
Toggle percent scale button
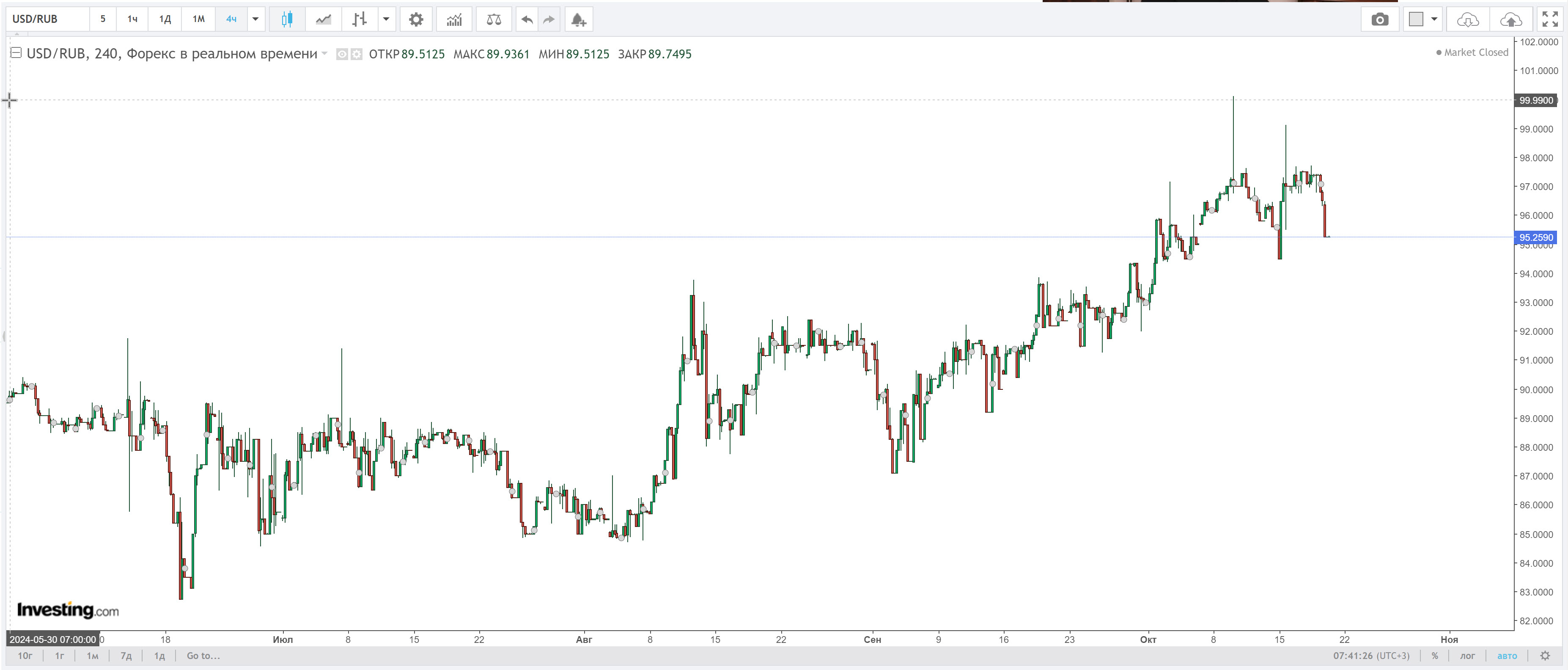pos(1435,656)
